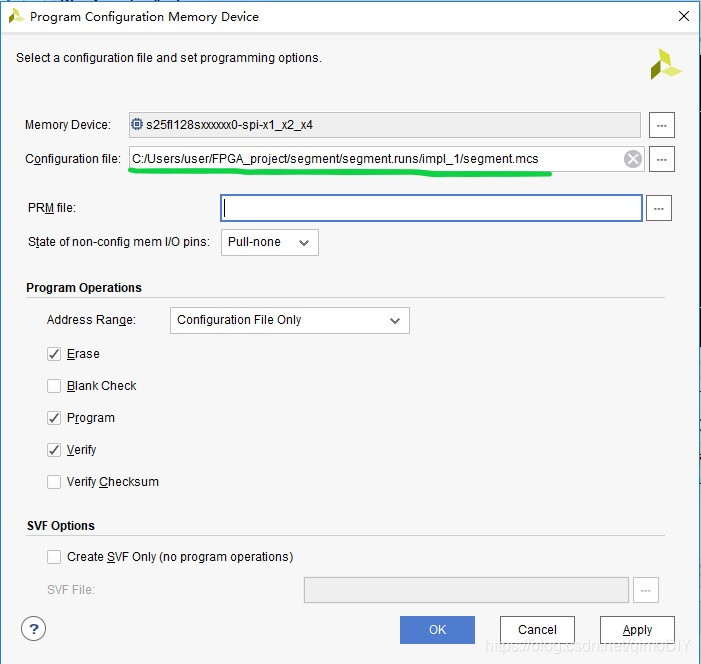
Task: Clear the configuration file path with X icon
Action: click(x=632, y=159)
